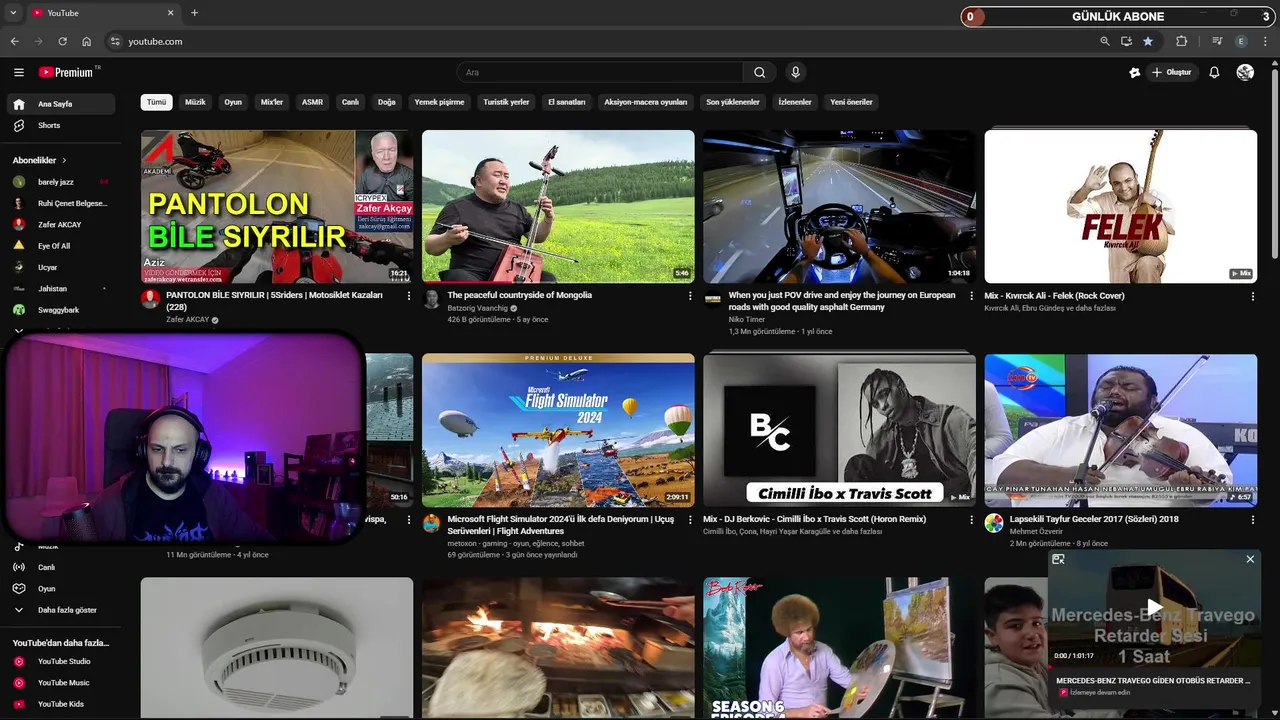Close the Mercedes-Benz Travego miniplayer

pos(1250,559)
